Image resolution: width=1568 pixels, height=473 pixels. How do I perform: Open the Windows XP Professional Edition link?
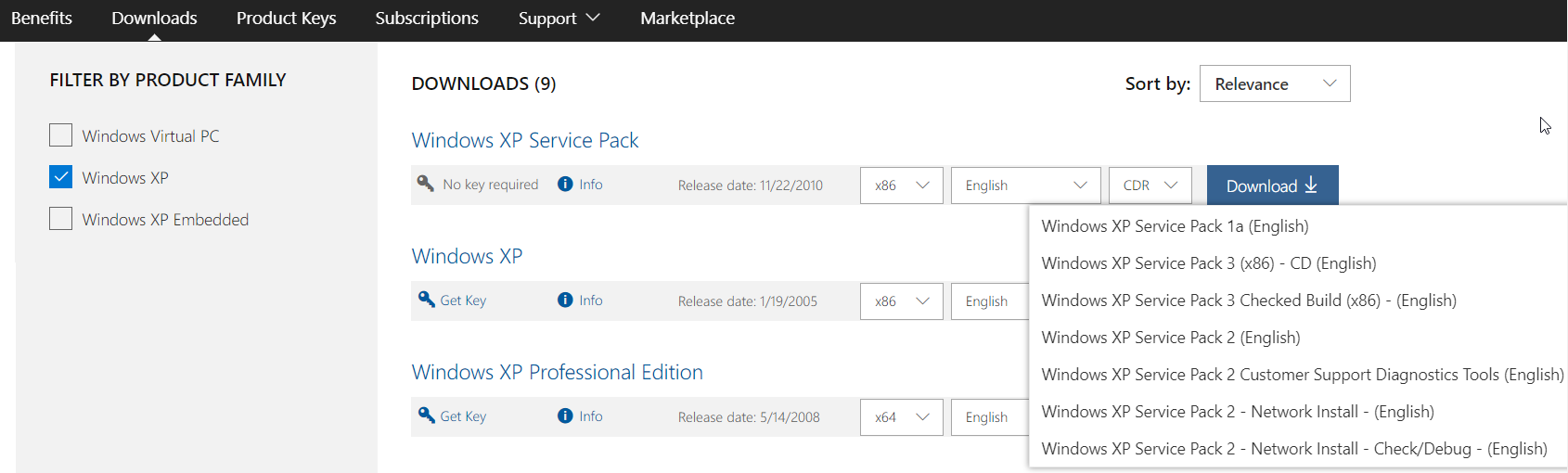[557, 372]
